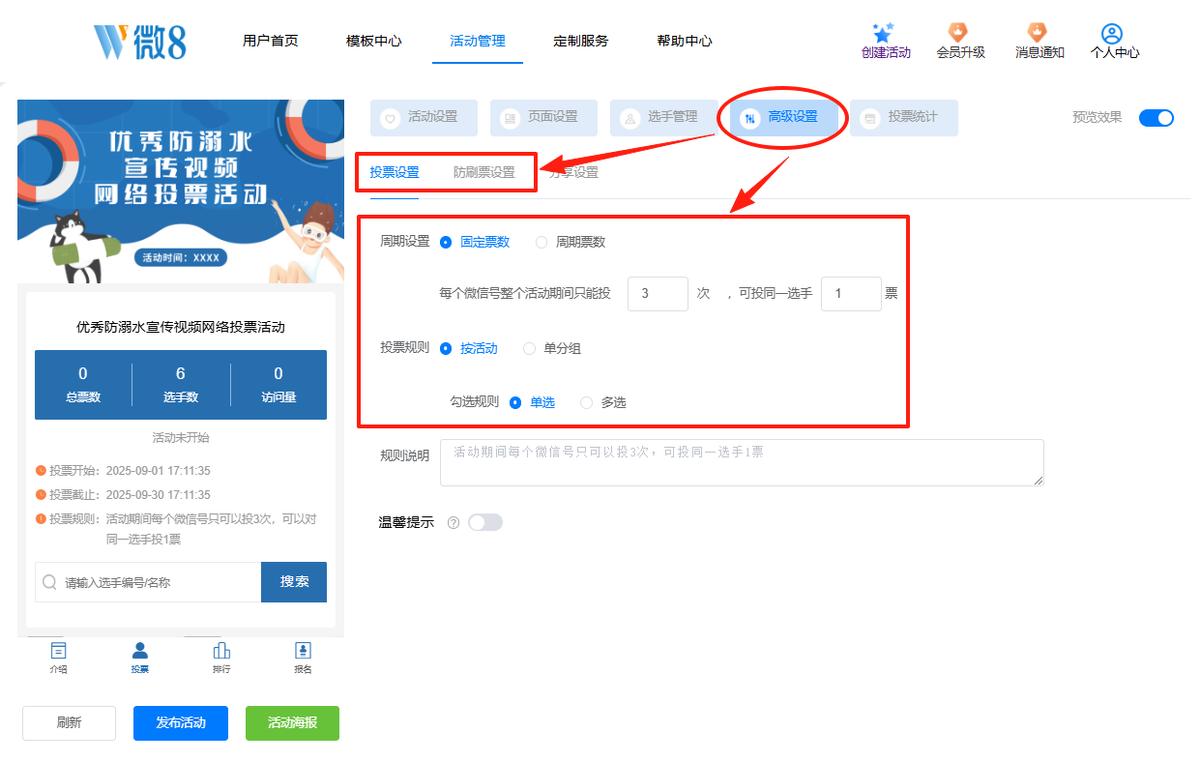The image size is (1200, 762).
Task: Switch to 页面设置 tab
Action: click(544, 117)
